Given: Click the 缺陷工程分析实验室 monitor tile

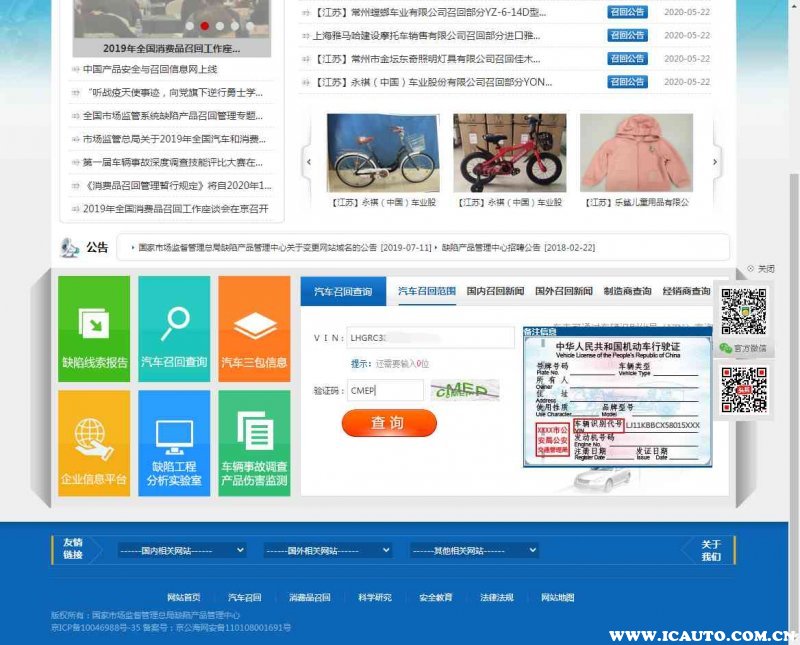Looking at the screenshot, I should pos(174,443).
